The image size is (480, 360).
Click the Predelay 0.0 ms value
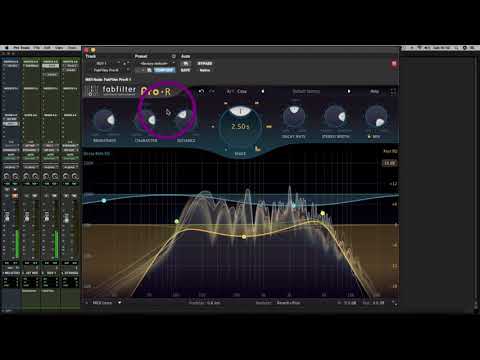213,303
